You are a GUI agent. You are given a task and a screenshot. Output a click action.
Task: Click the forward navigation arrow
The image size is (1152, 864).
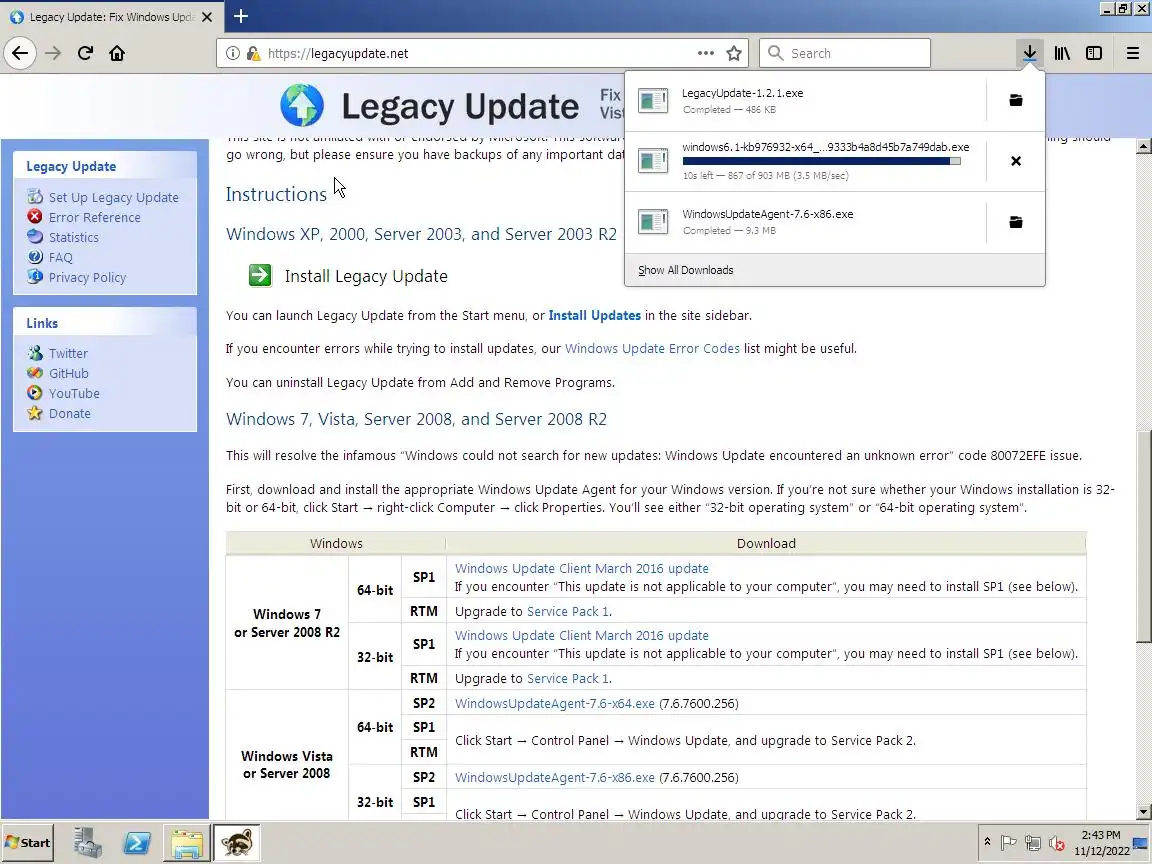(x=53, y=53)
